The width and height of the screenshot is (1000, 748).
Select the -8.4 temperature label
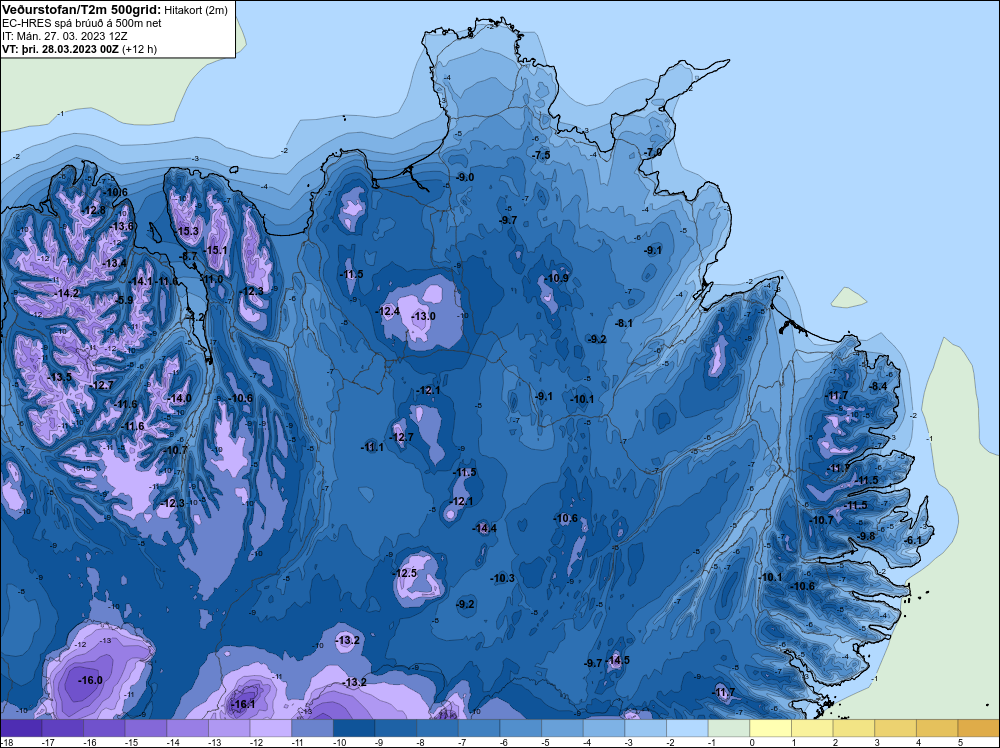[878, 386]
